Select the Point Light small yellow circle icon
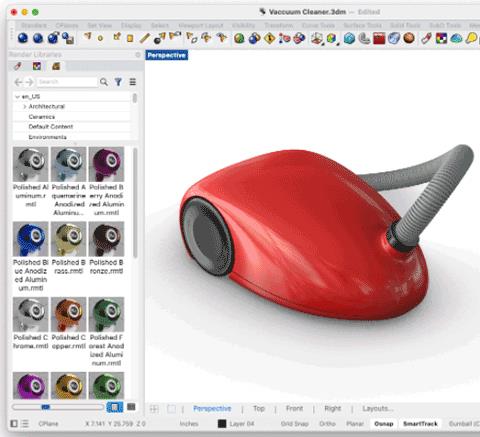This screenshot has width=480, height=437. [x=100, y=38]
